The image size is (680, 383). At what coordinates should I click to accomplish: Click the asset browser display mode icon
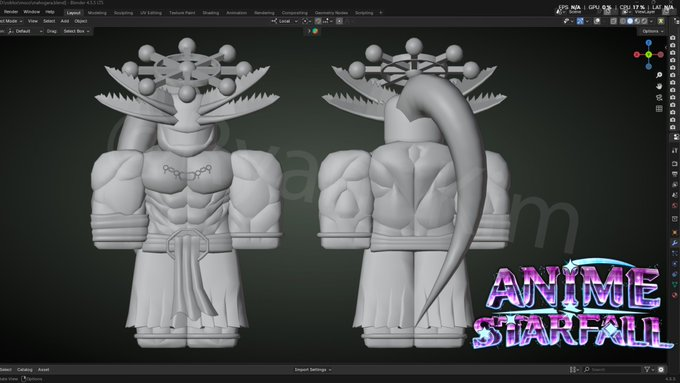pos(573,370)
